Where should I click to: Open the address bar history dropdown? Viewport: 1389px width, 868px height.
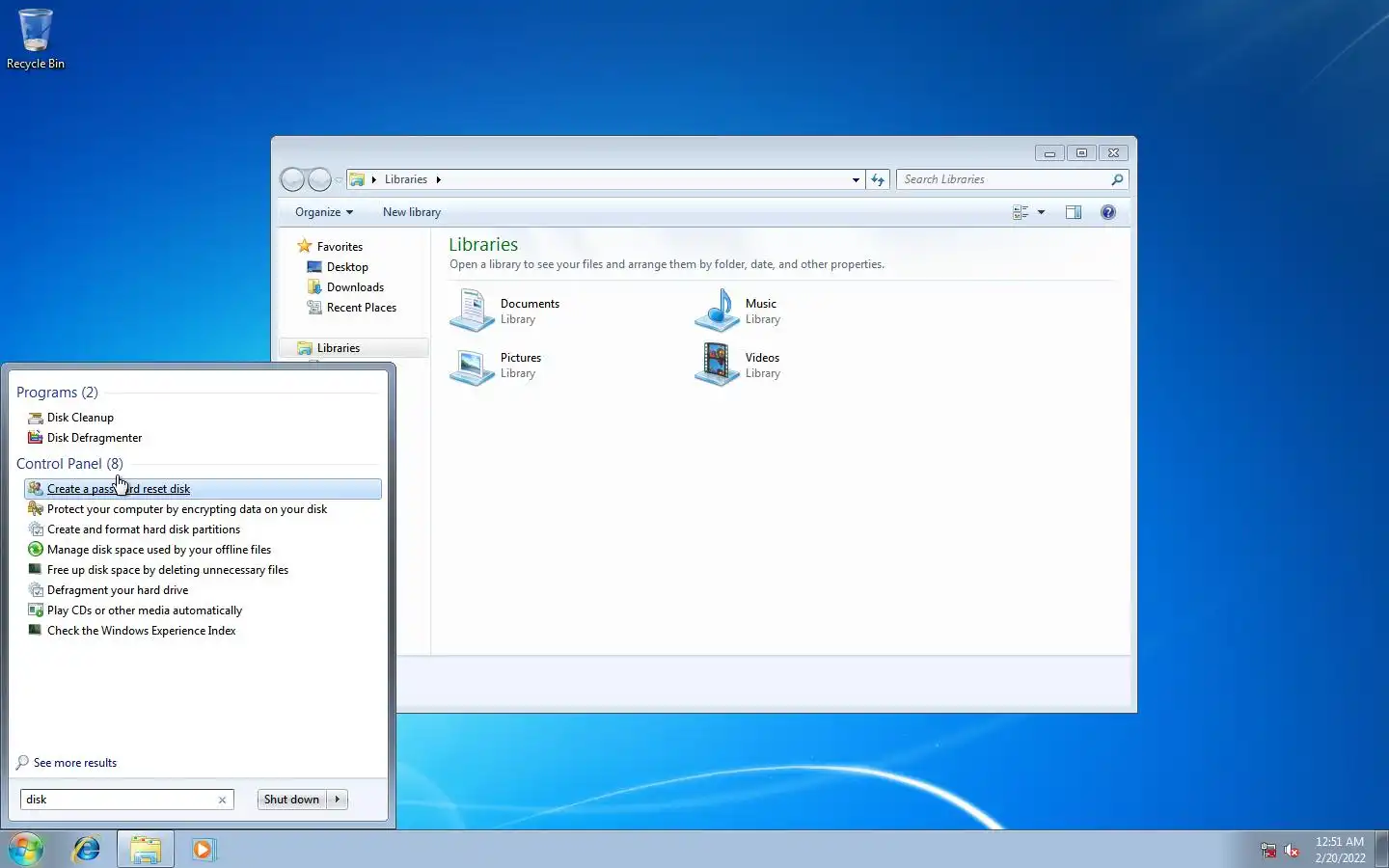(856, 180)
